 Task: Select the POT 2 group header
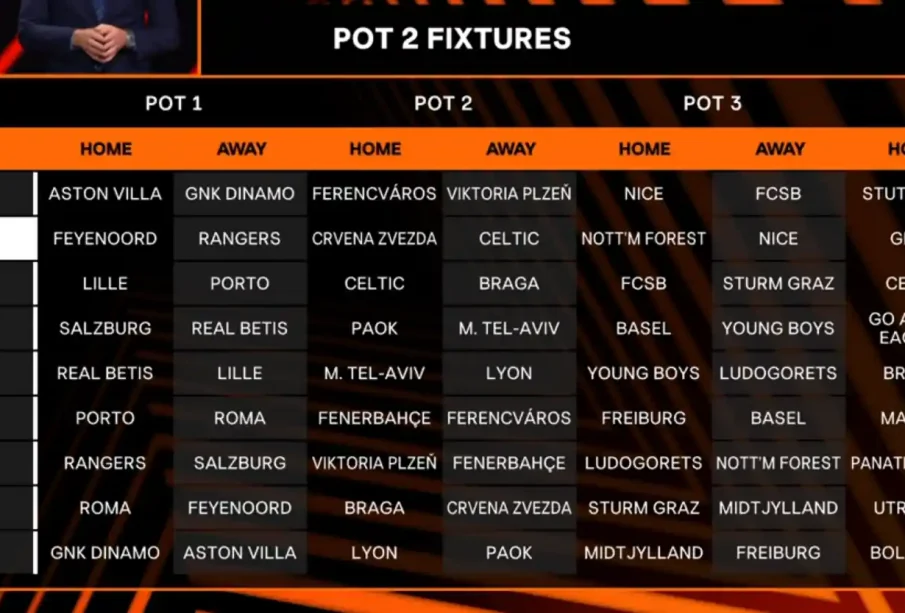[443, 103]
